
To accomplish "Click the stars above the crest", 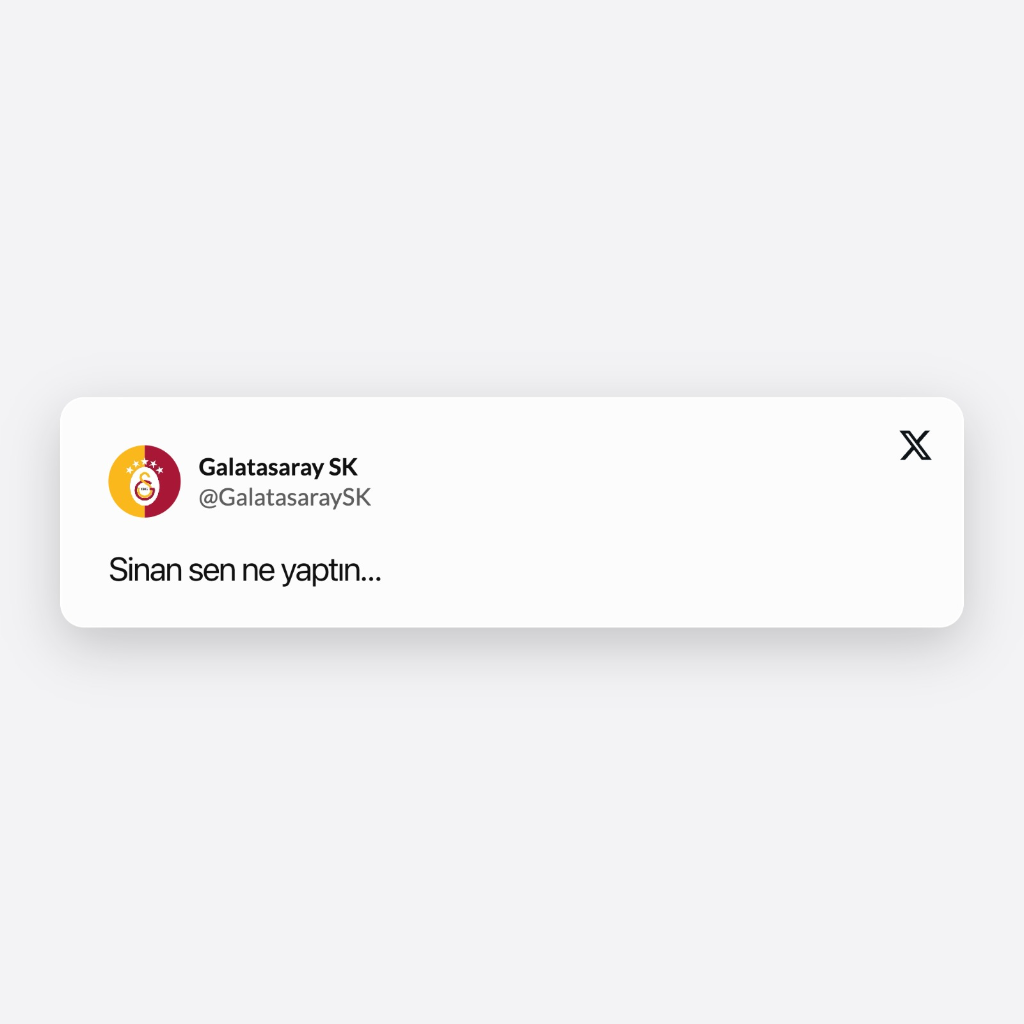I will click(144, 465).
